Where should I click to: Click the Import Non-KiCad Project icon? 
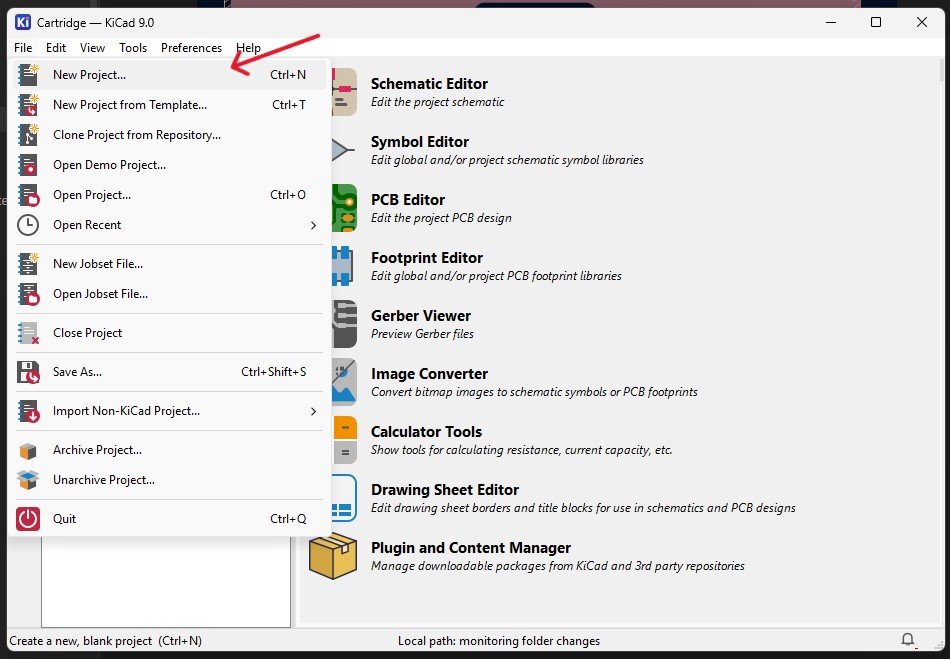coord(28,411)
